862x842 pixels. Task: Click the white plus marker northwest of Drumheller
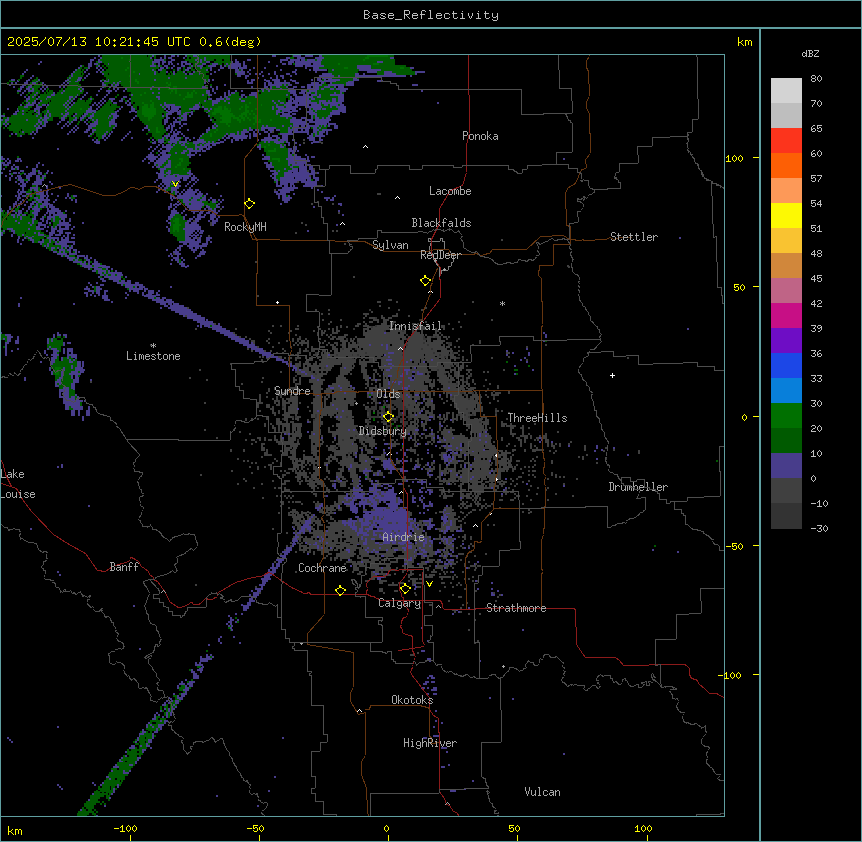point(612,375)
